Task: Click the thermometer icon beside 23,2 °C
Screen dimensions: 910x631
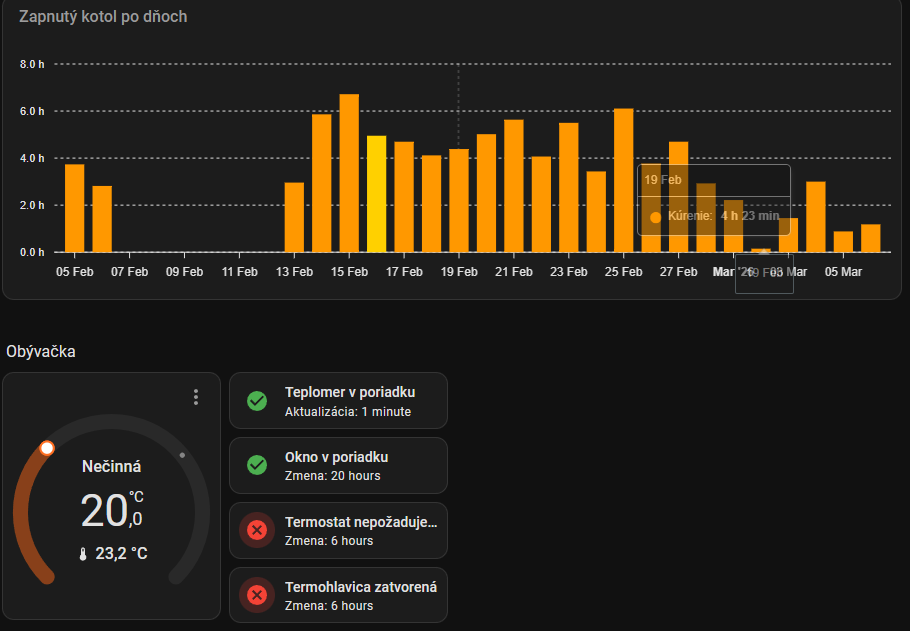Action: coord(83,553)
